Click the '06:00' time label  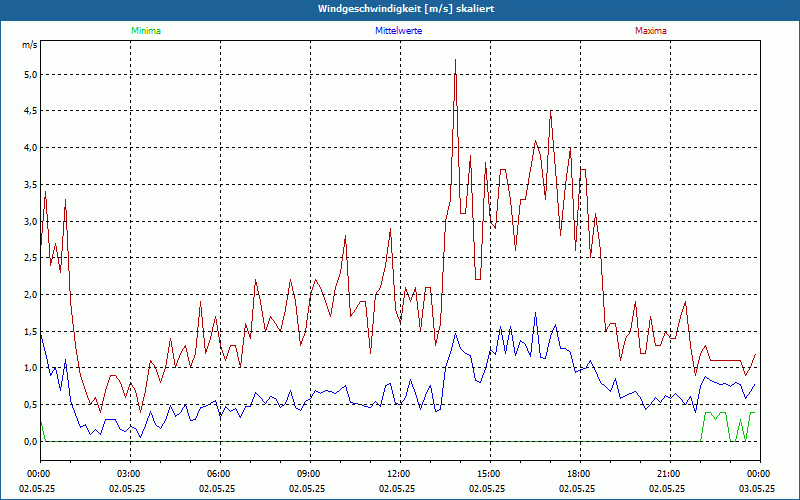tap(220, 474)
